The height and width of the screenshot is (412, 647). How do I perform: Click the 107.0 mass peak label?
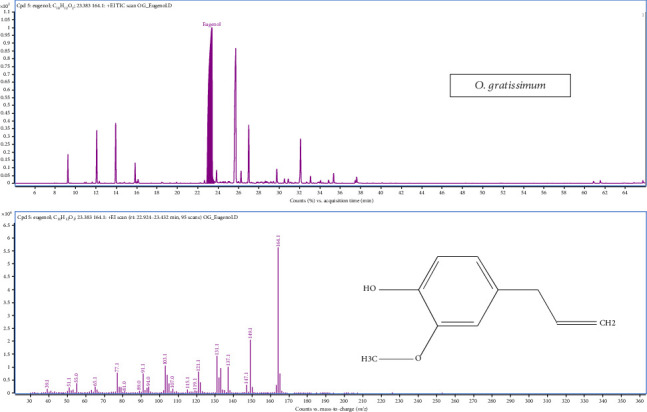[172, 381]
